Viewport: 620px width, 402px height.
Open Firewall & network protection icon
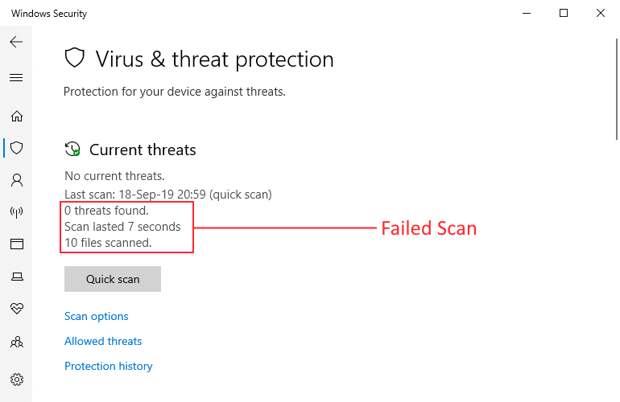[x=16, y=212]
